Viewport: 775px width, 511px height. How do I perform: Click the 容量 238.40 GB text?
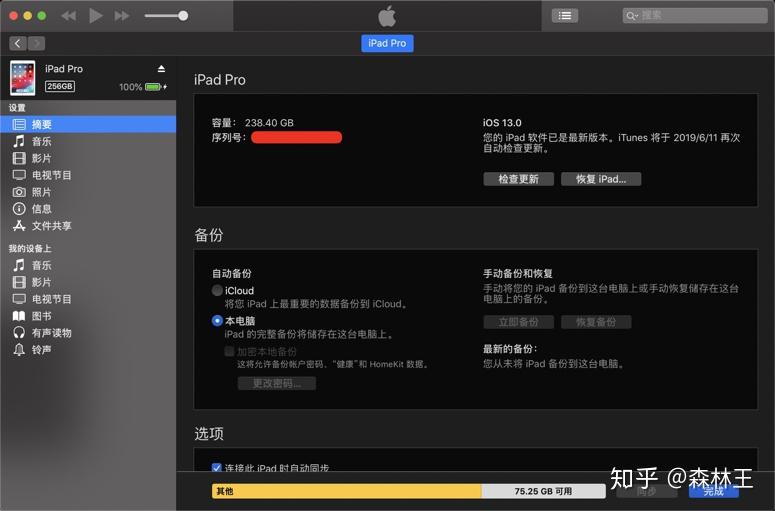click(x=253, y=123)
